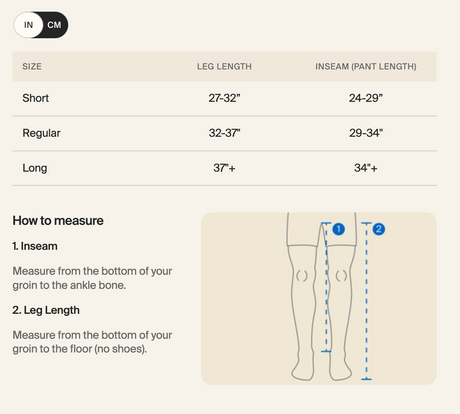Click the leg length dashed line

click(366, 301)
